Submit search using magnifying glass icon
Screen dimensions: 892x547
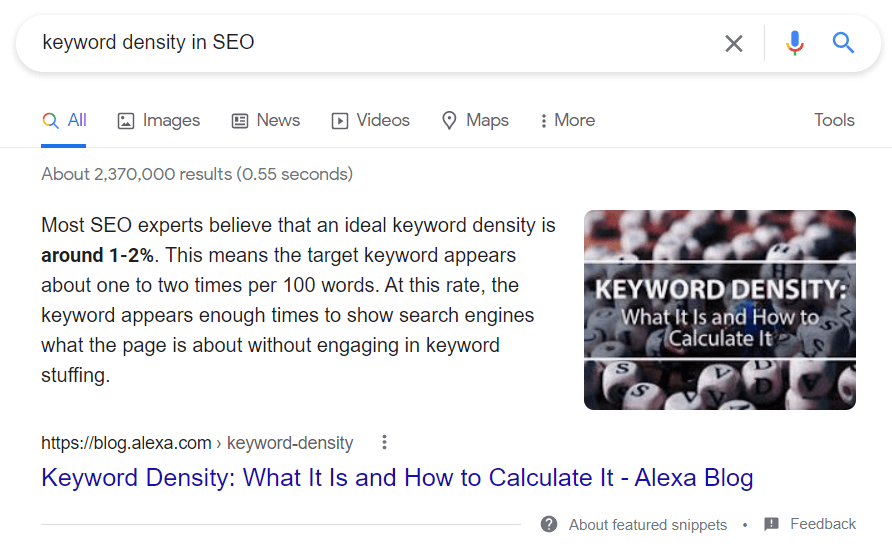click(x=844, y=43)
